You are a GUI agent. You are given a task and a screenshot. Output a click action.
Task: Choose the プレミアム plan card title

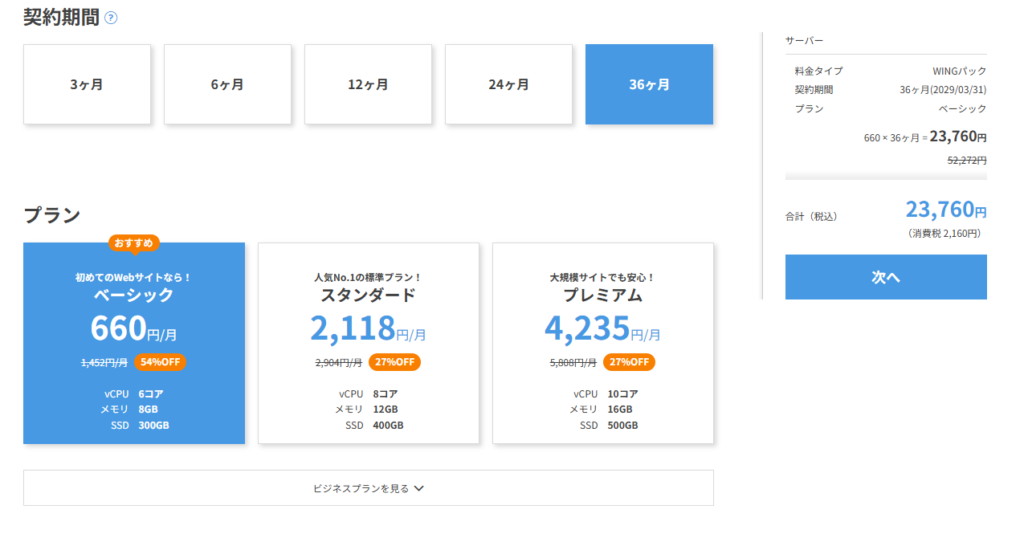click(x=603, y=295)
